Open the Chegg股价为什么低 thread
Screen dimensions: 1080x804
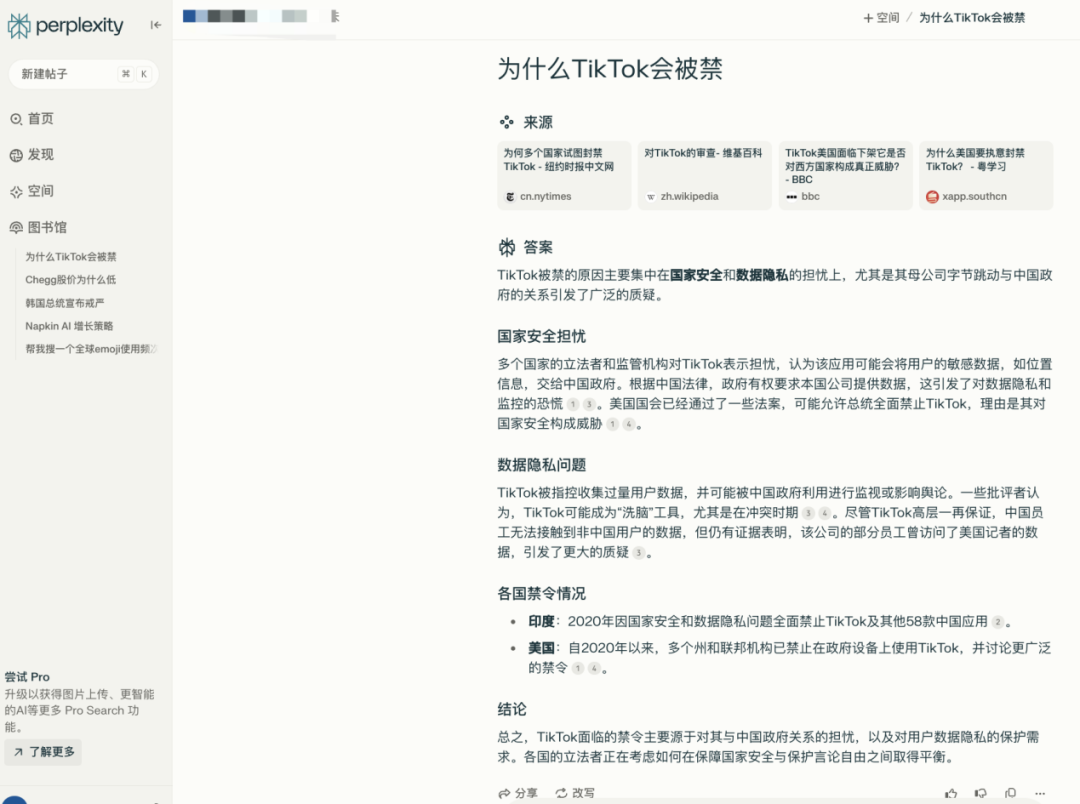pos(71,280)
